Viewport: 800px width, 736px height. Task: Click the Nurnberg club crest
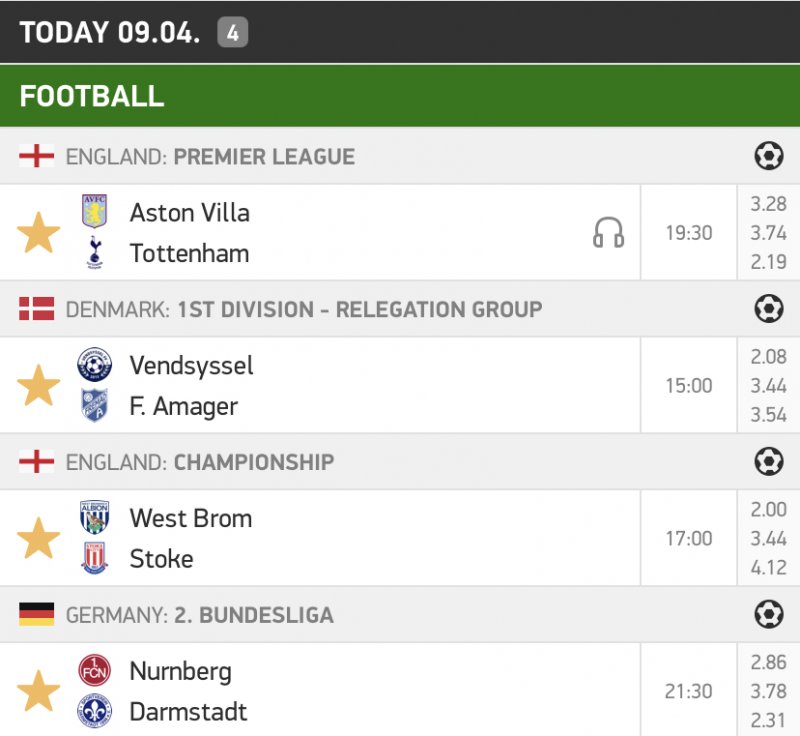pos(95,670)
